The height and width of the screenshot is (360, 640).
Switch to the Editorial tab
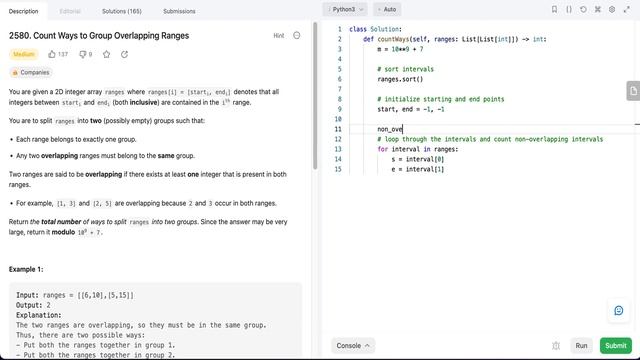(70, 11)
